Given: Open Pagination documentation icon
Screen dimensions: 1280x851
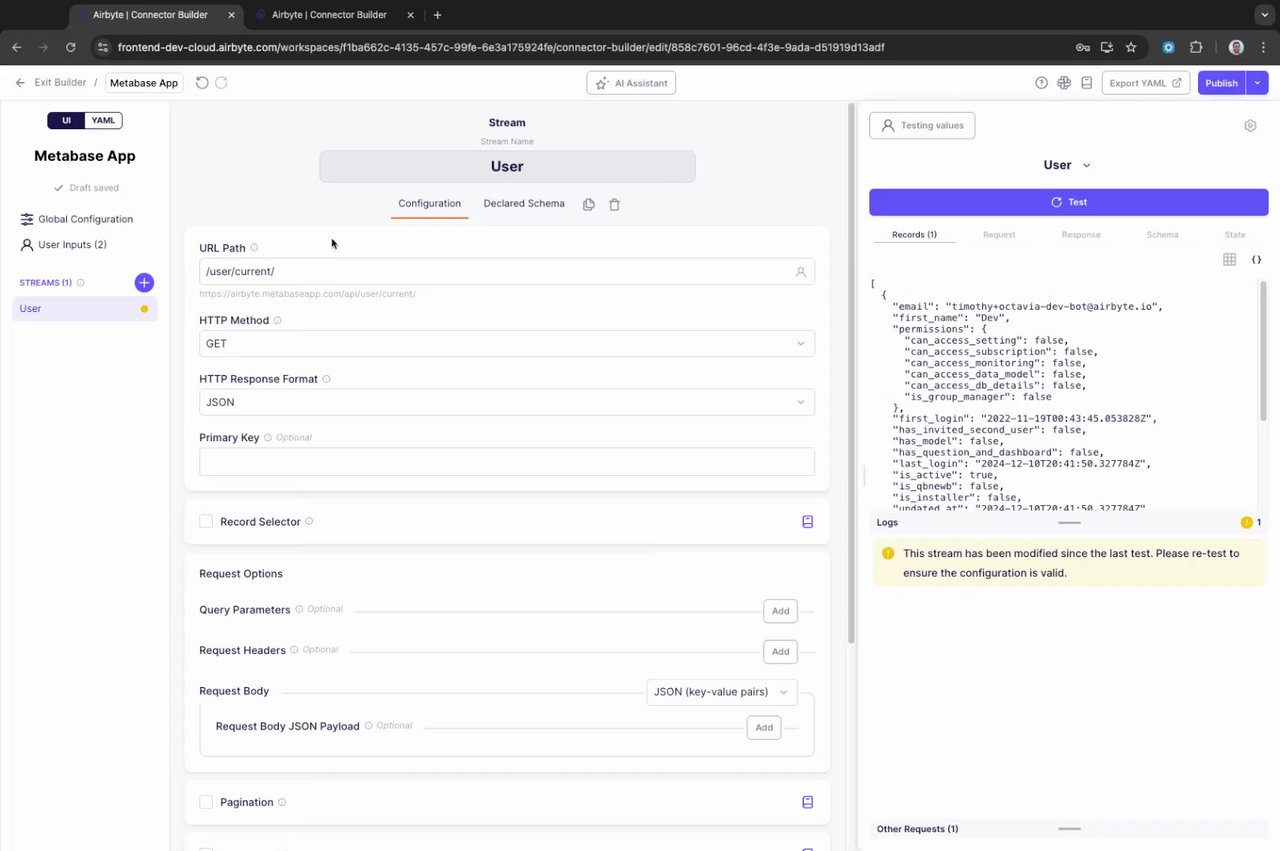Looking at the screenshot, I should [808, 802].
